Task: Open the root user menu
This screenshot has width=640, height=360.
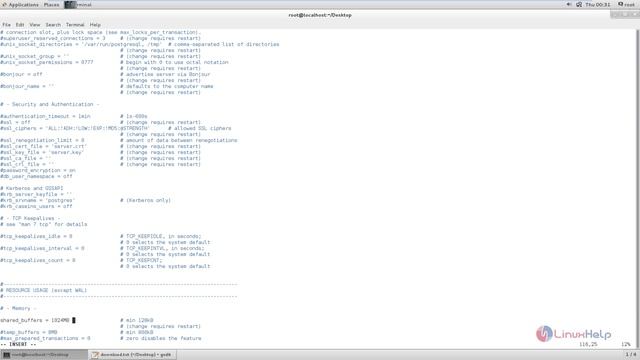Action: pyautogui.click(x=627, y=4)
